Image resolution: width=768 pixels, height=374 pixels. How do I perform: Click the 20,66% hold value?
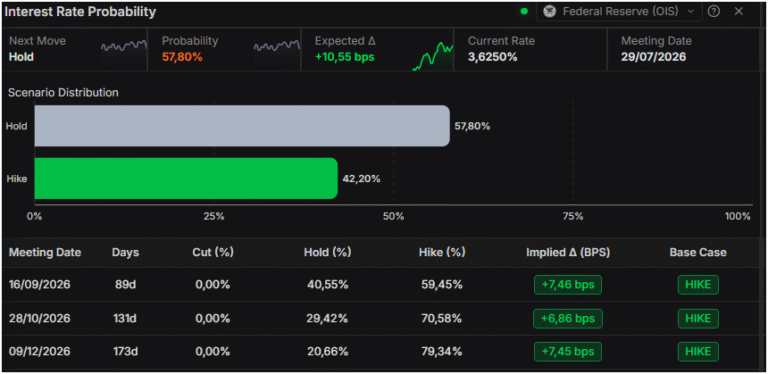(x=328, y=352)
